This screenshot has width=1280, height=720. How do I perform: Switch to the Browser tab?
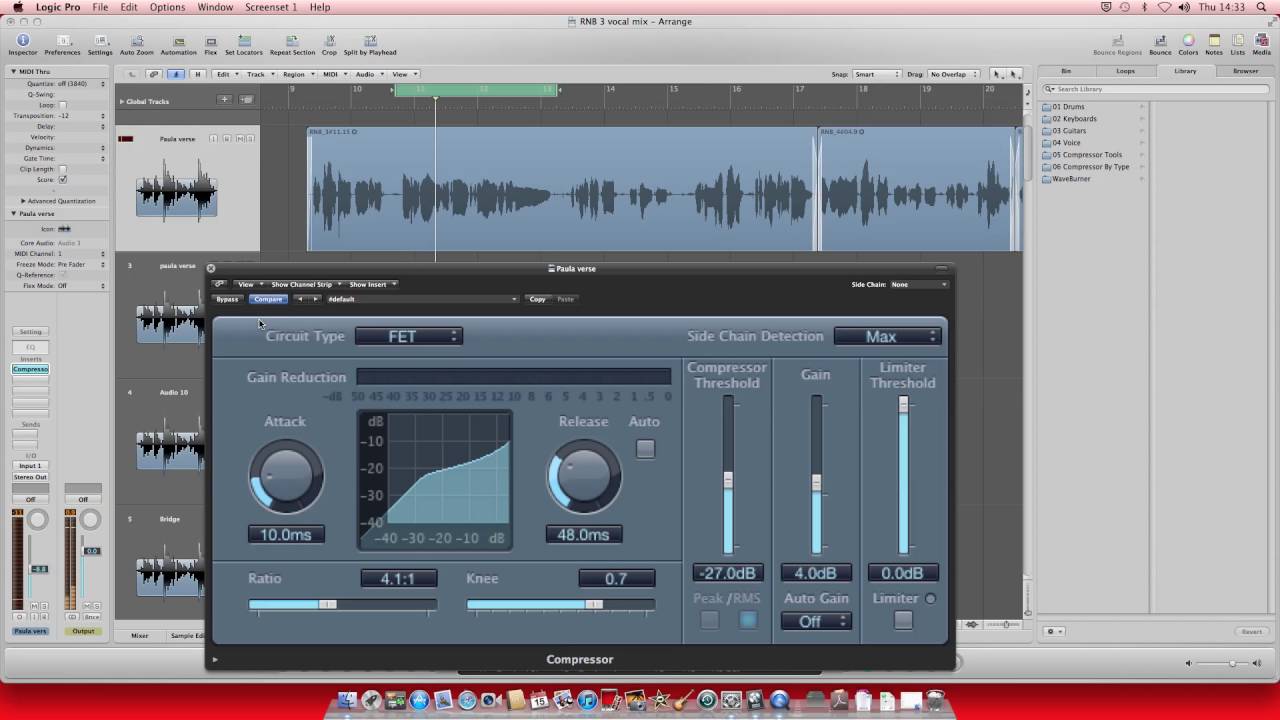[1245, 71]
